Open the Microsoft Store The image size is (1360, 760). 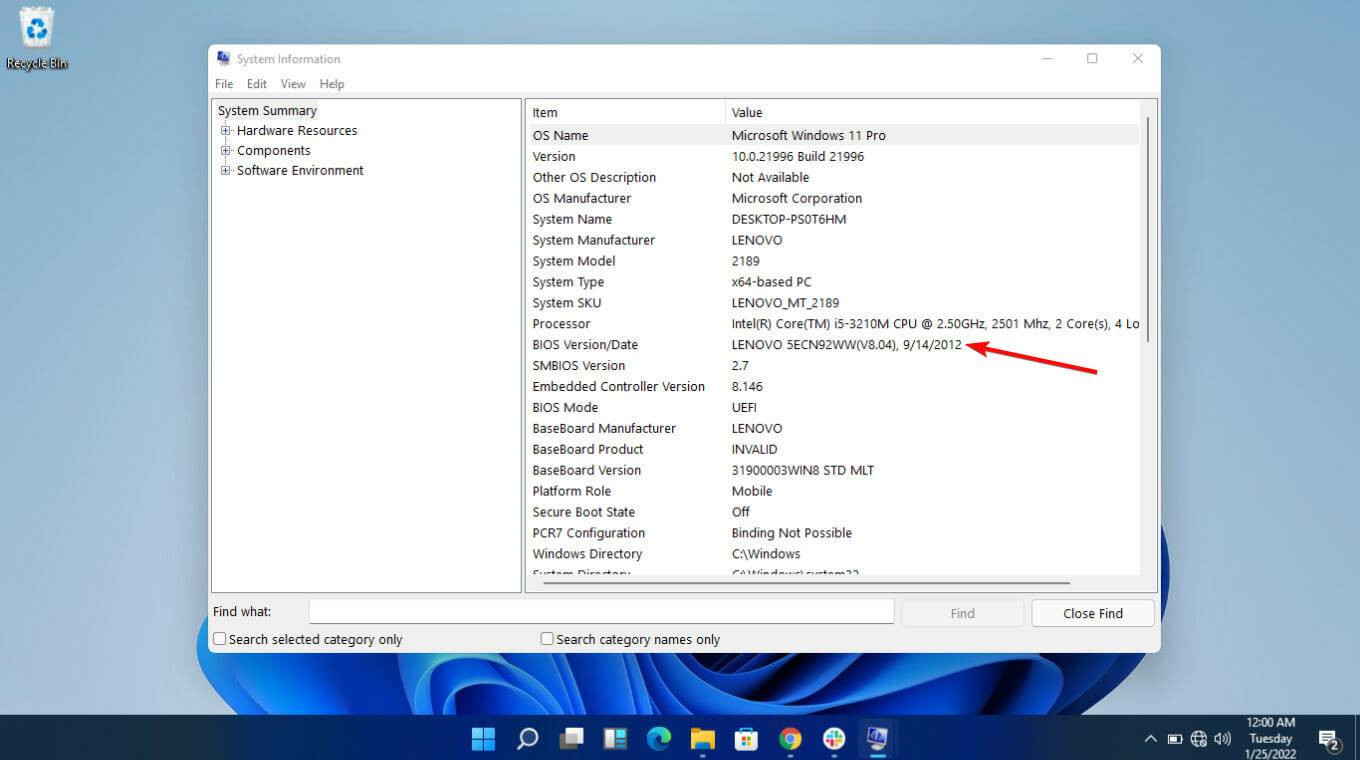(746, 738)
